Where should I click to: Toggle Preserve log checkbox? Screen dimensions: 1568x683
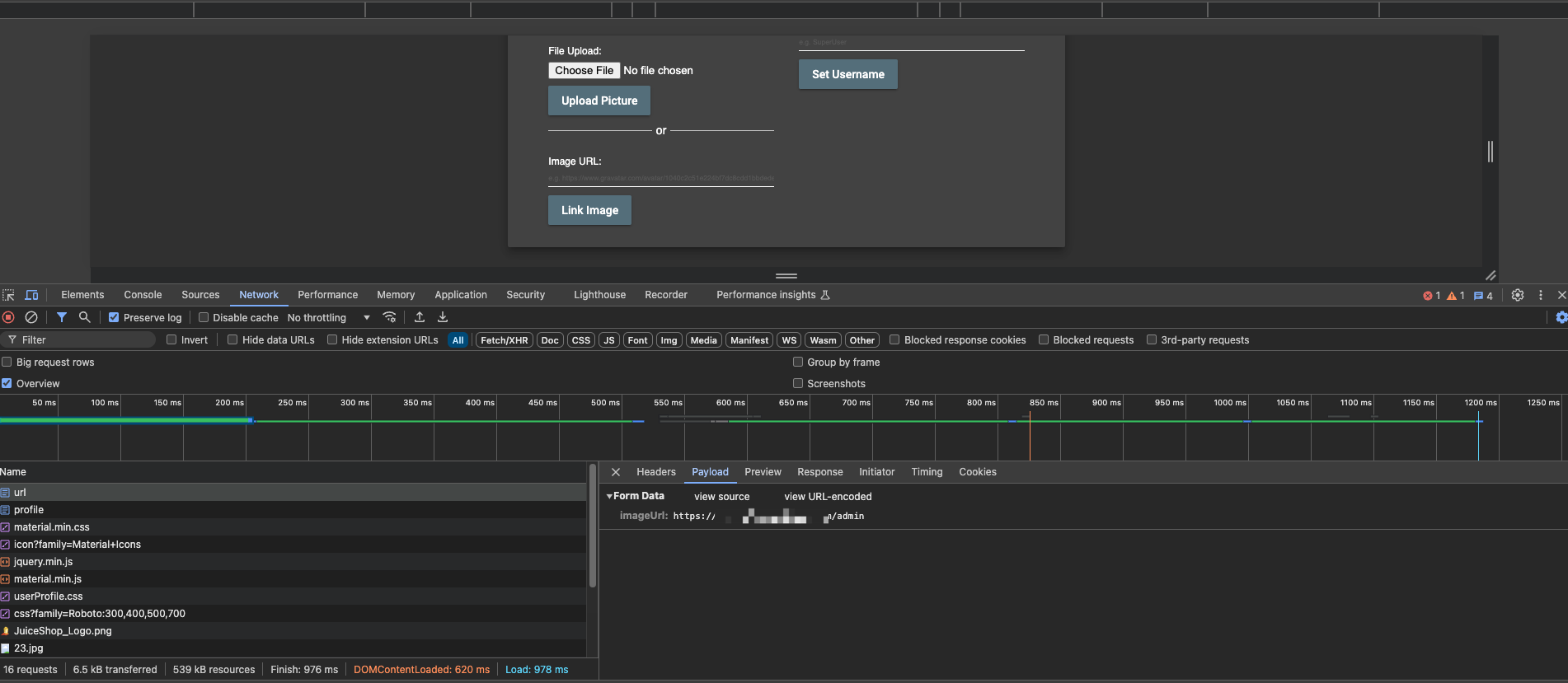(114, 318)
